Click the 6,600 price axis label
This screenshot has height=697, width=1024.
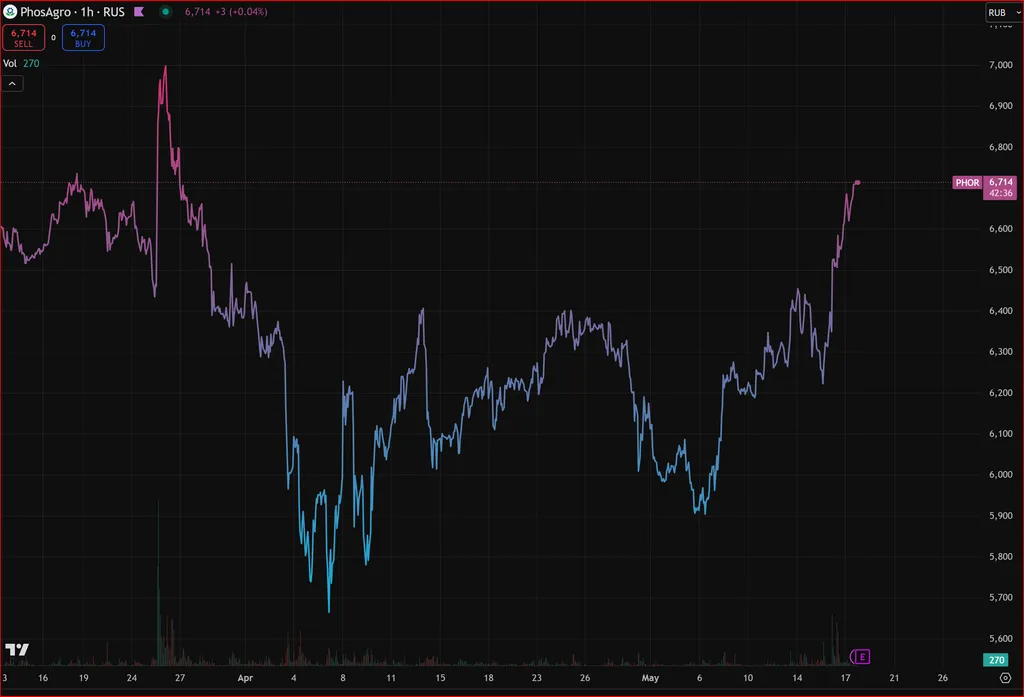tap(1000, 229)
